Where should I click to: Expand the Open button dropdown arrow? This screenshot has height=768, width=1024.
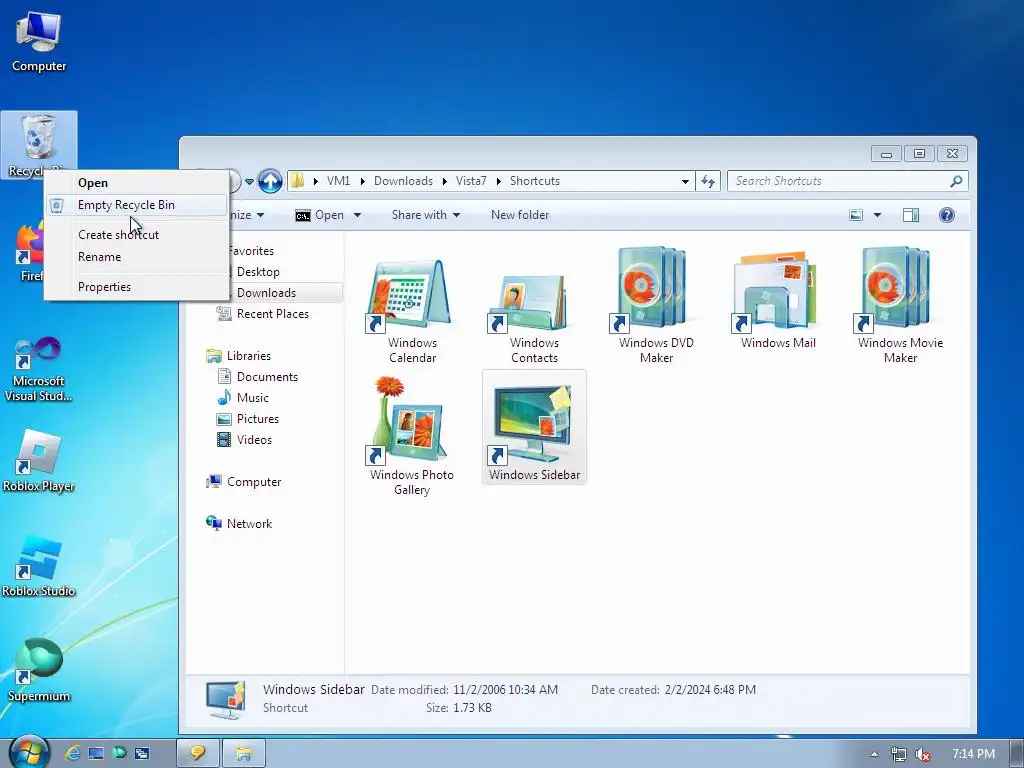click(x=357, y=215)
